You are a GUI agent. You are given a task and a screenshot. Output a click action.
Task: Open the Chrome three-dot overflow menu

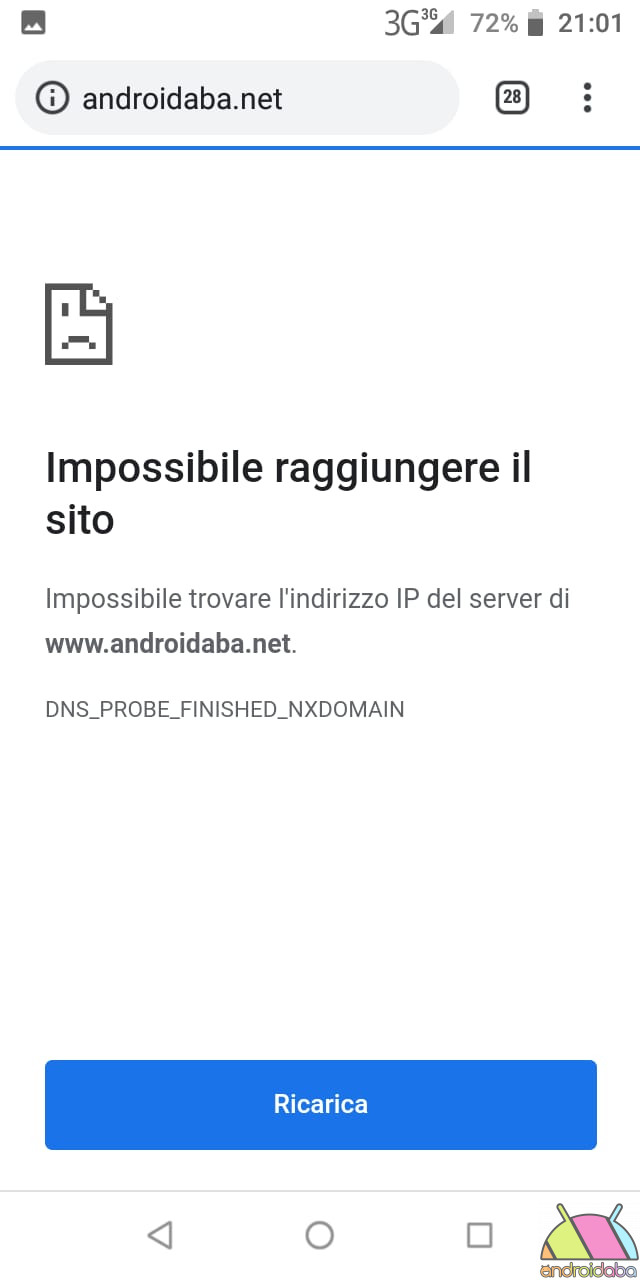[x=587, y=97]
